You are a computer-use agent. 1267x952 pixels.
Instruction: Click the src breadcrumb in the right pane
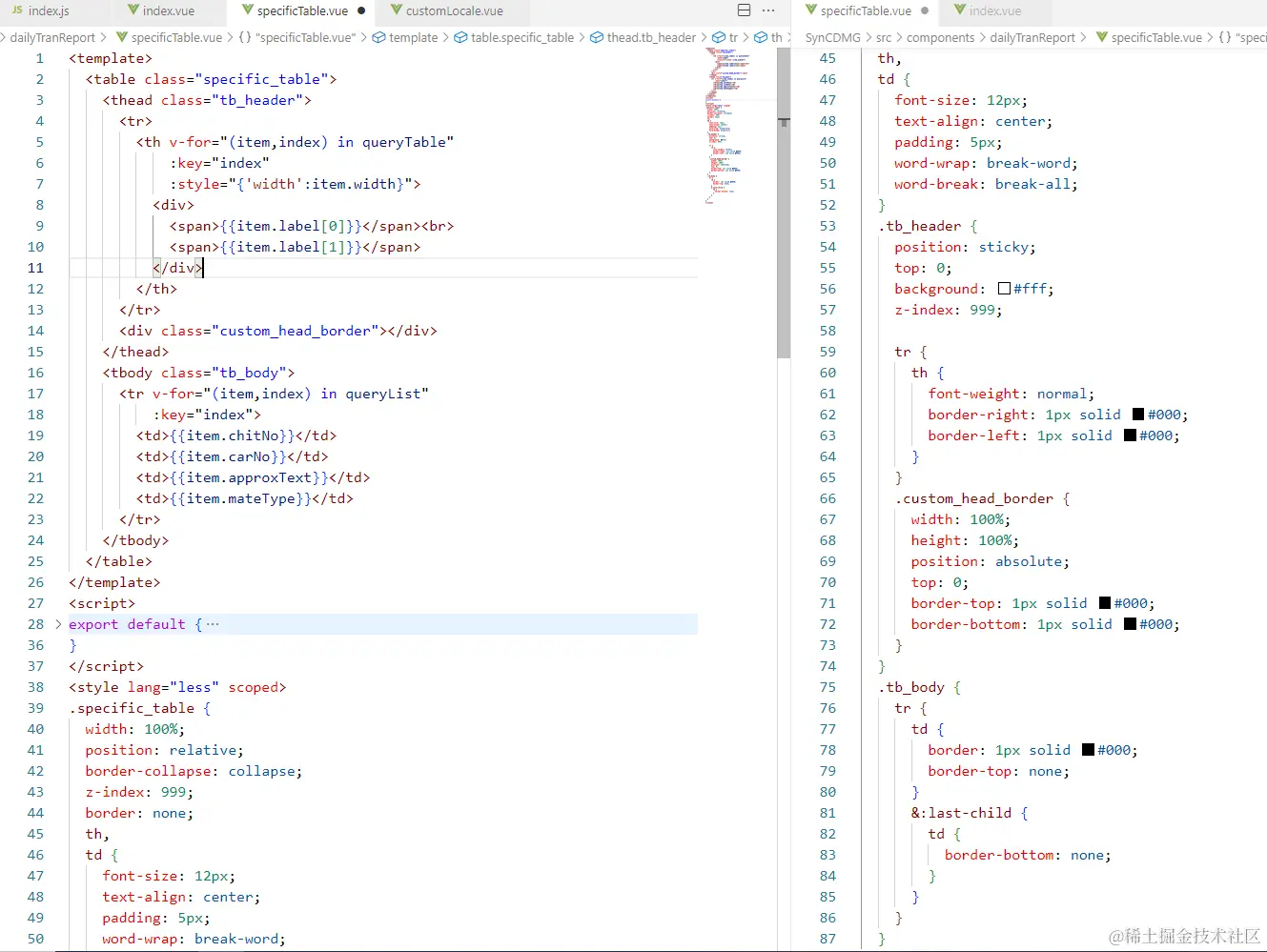[x=887, y=37]
